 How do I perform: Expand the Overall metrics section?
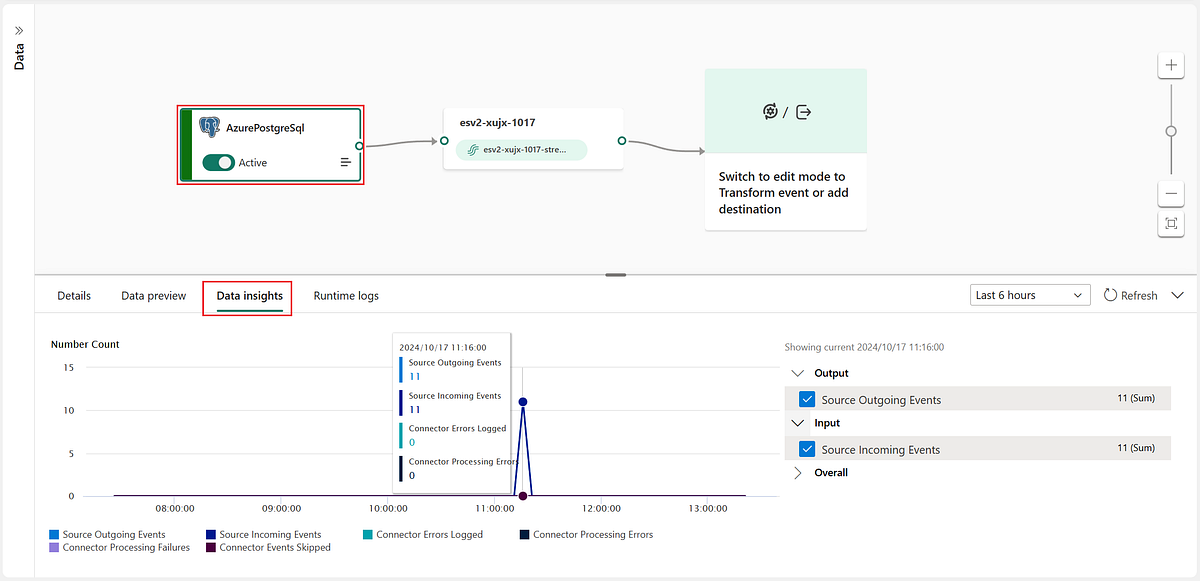(x=797, y=473)
